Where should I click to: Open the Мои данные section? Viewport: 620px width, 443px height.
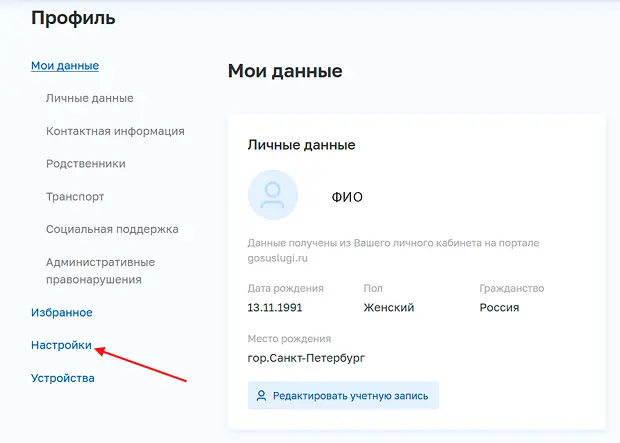click(x=65, y=66)
